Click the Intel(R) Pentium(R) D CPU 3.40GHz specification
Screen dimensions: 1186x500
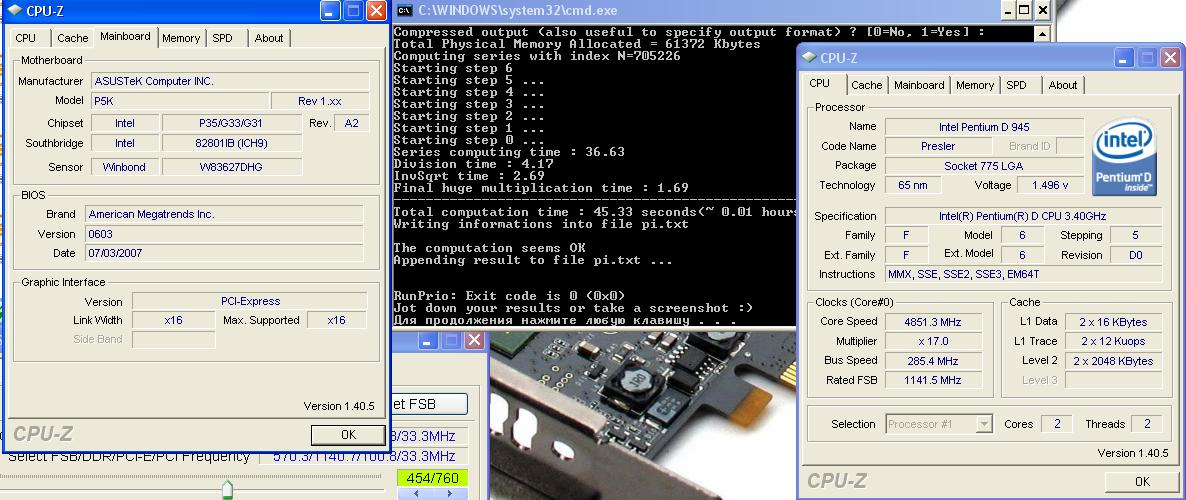pos(1023,216)
